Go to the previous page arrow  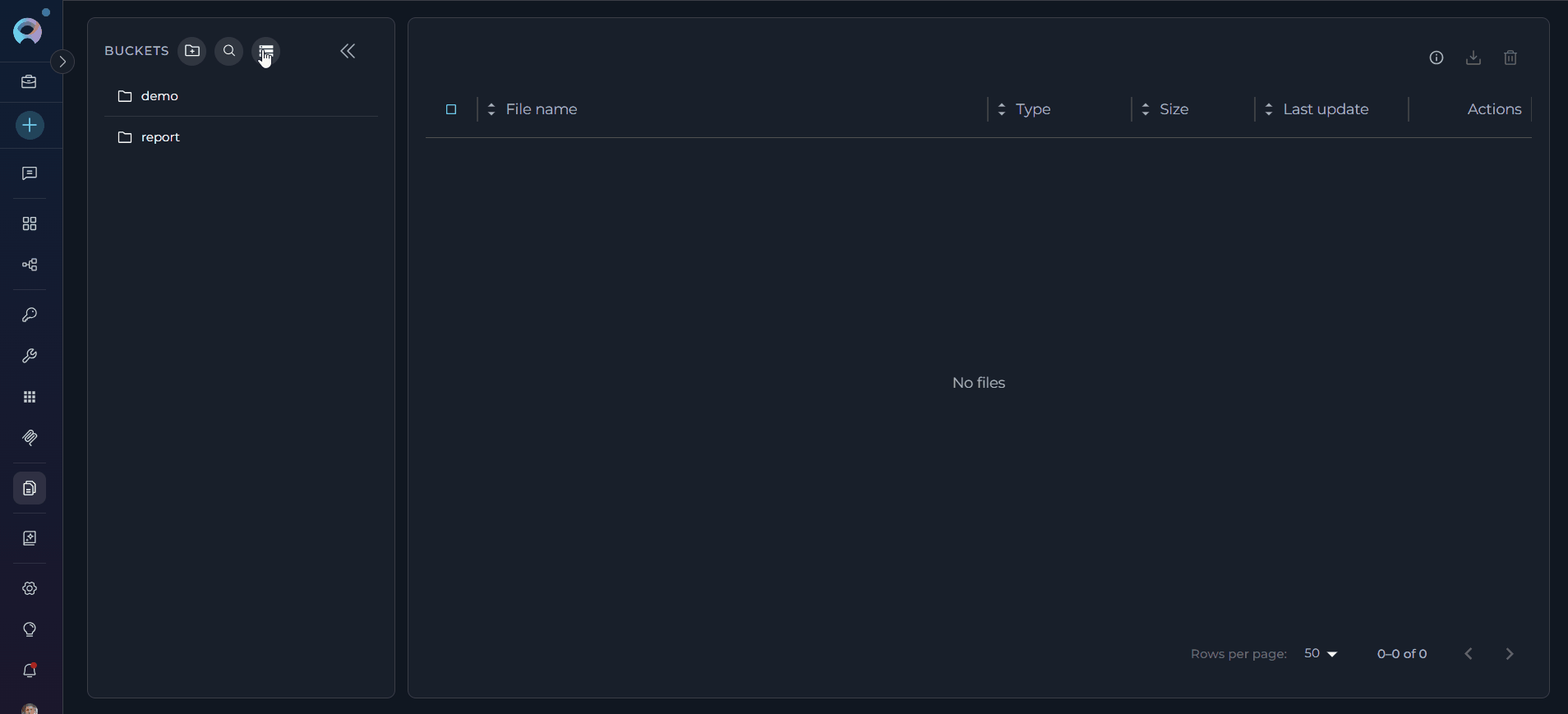click(x=1469, y=654)
